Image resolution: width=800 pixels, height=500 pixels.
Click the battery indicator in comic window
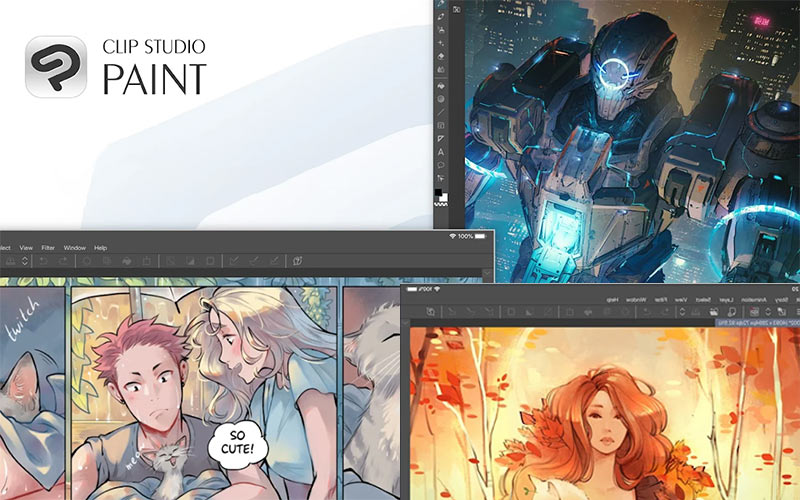point(481,236)
